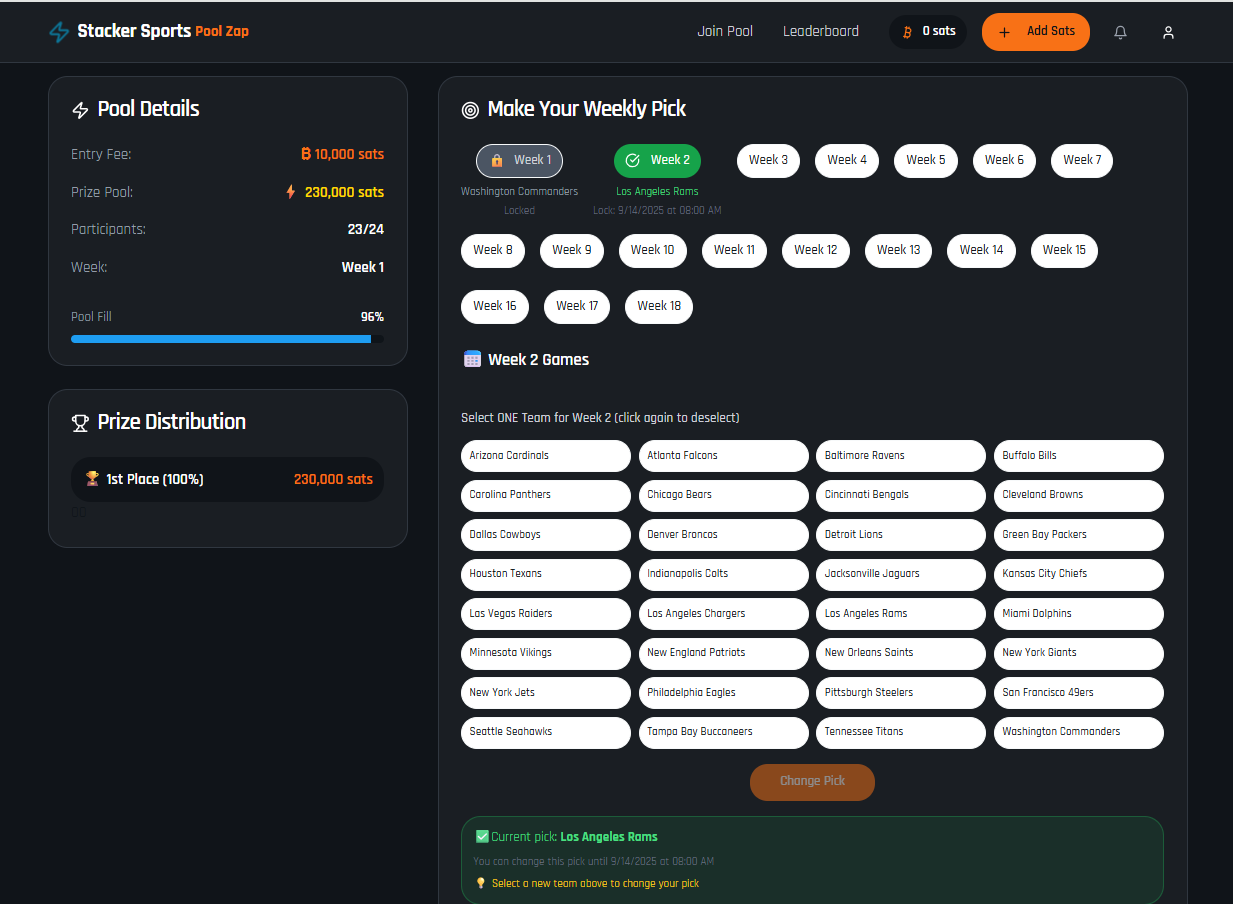
Task: Select the Week 4 tab
Action: [x=847, y=160]
